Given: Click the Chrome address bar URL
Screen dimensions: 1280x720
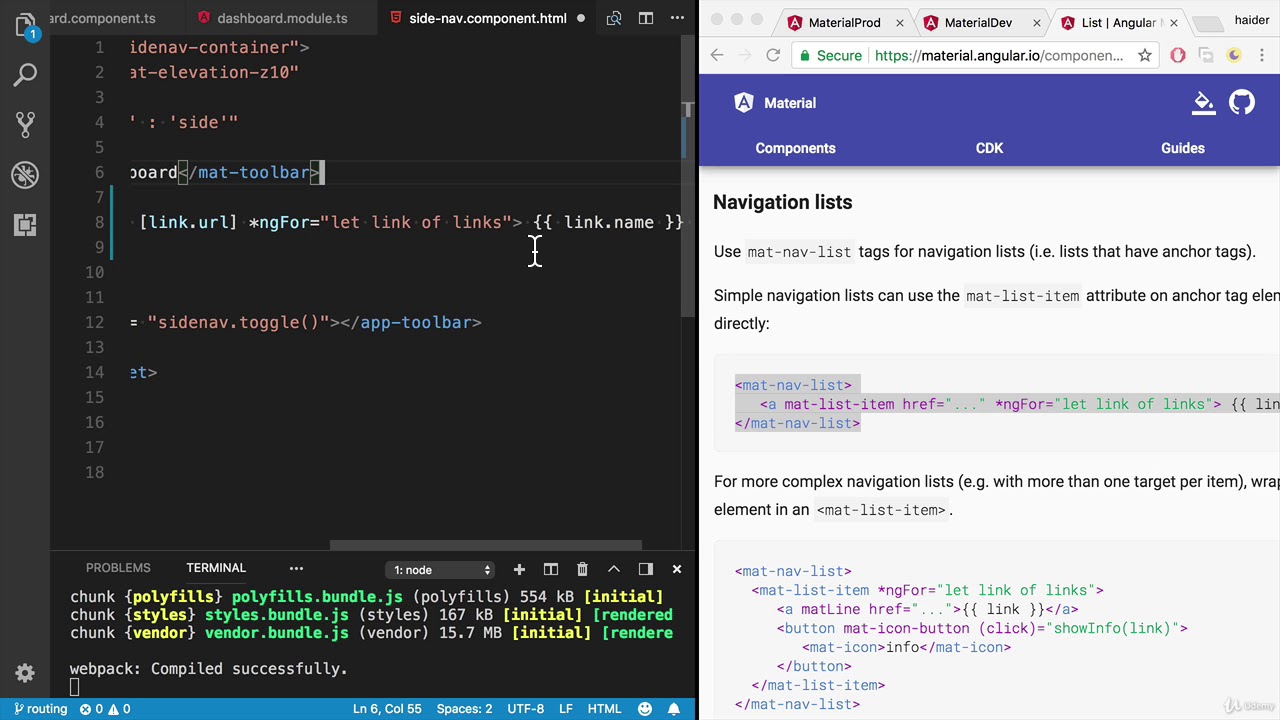Looking at the screenshot, I should (x=999, y=55).
